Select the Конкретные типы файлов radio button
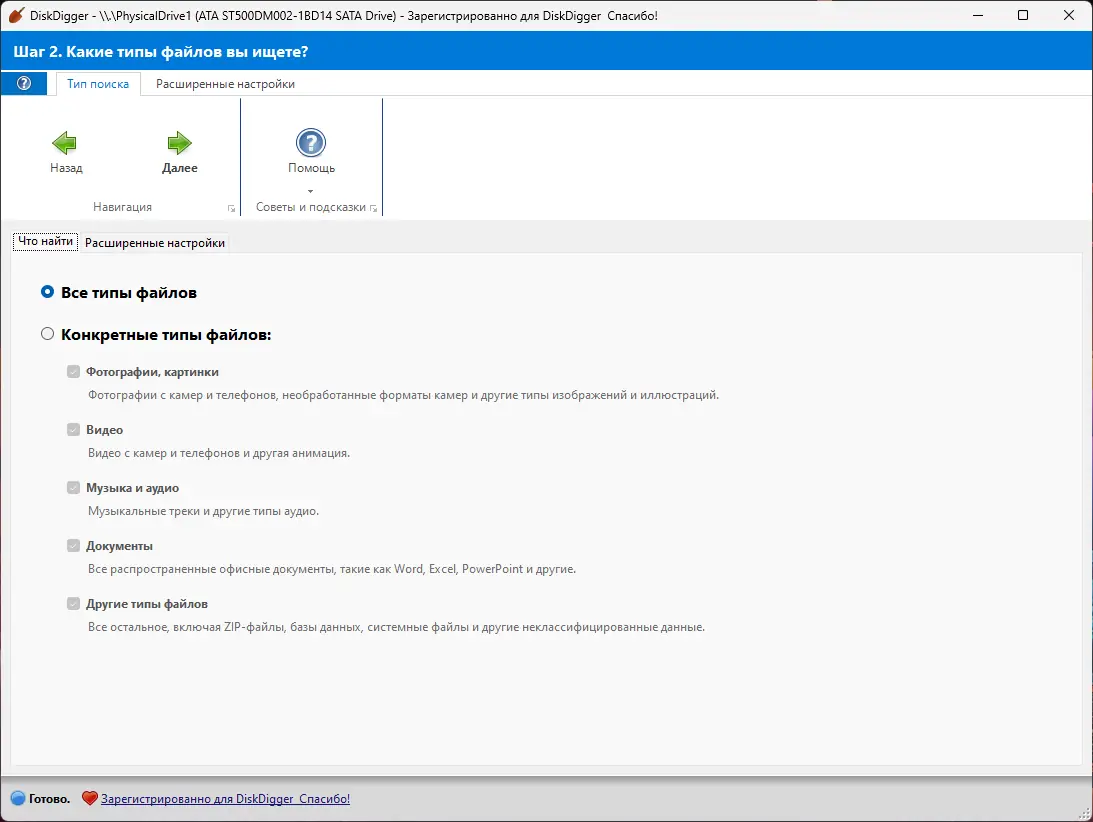Viewport: 1093px width, 822px height. coord(47,333)
